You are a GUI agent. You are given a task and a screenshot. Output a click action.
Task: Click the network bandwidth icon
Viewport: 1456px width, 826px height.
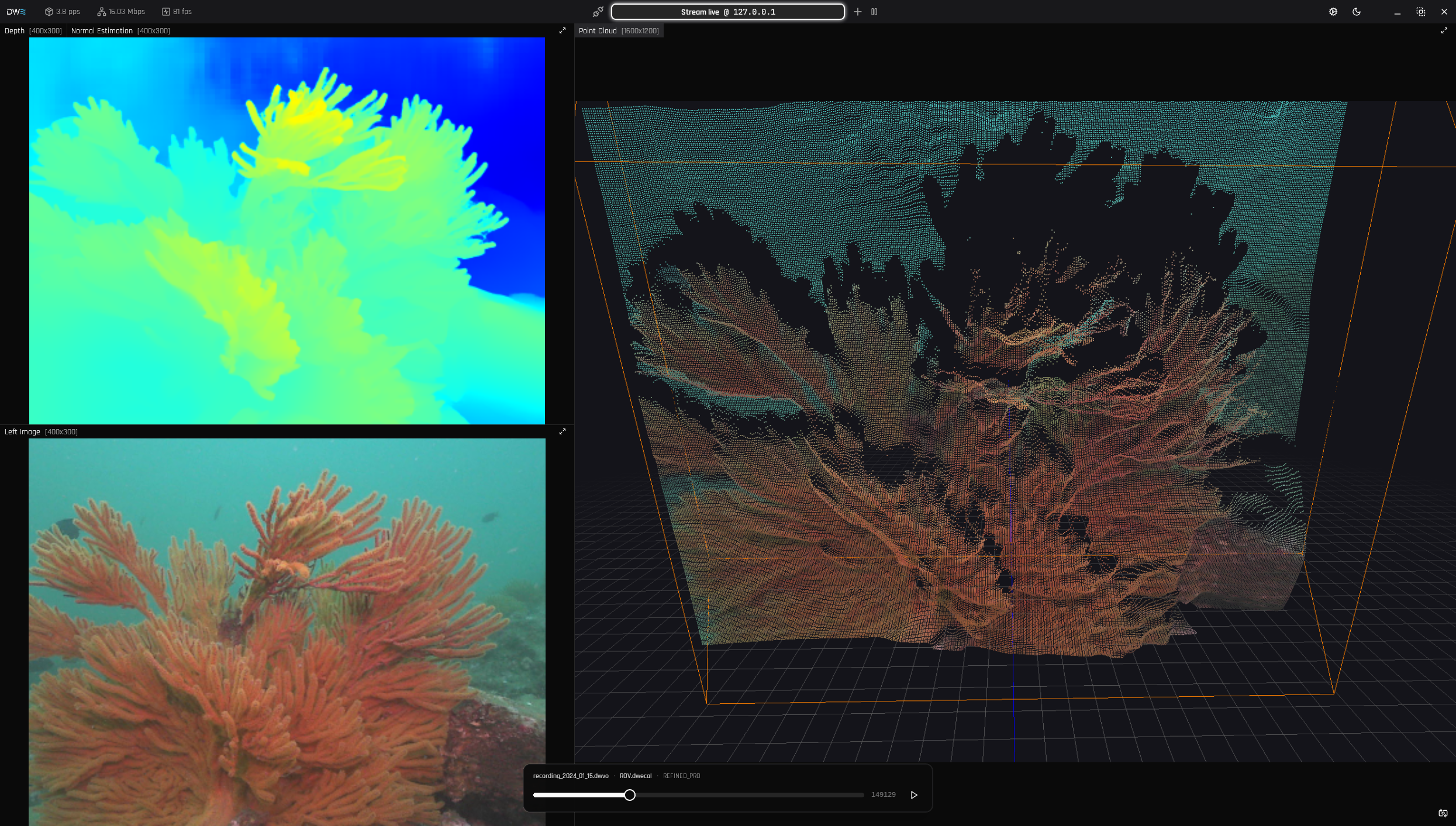pos(102,12)
